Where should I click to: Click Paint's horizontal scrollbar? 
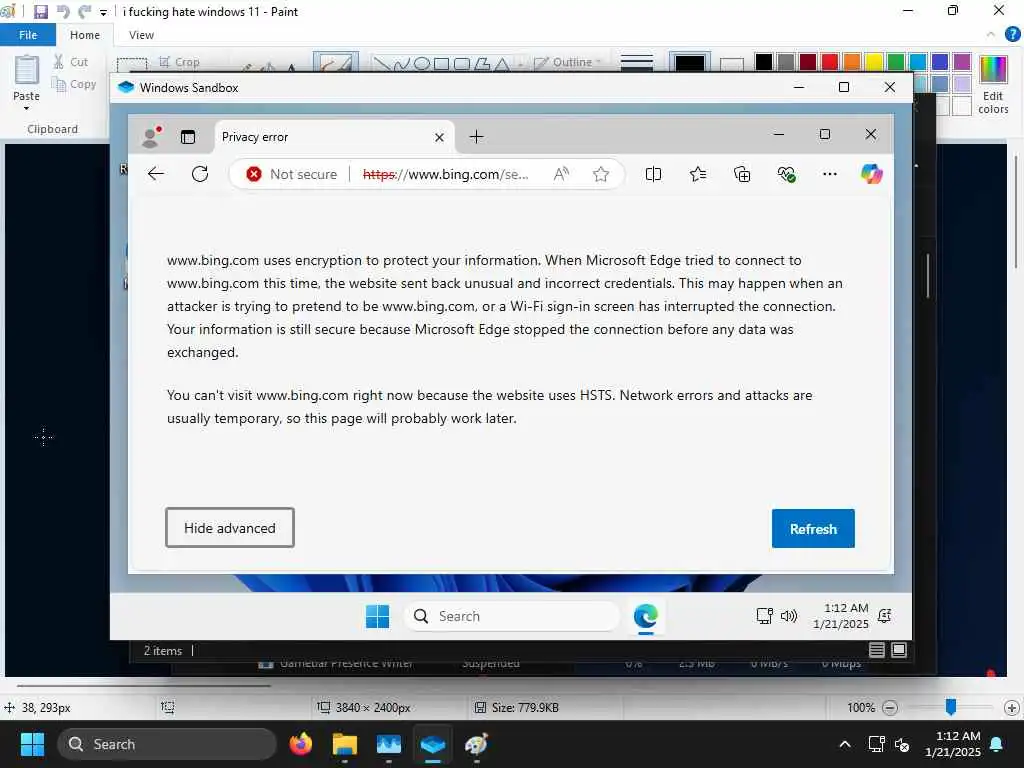click(144, 686)
